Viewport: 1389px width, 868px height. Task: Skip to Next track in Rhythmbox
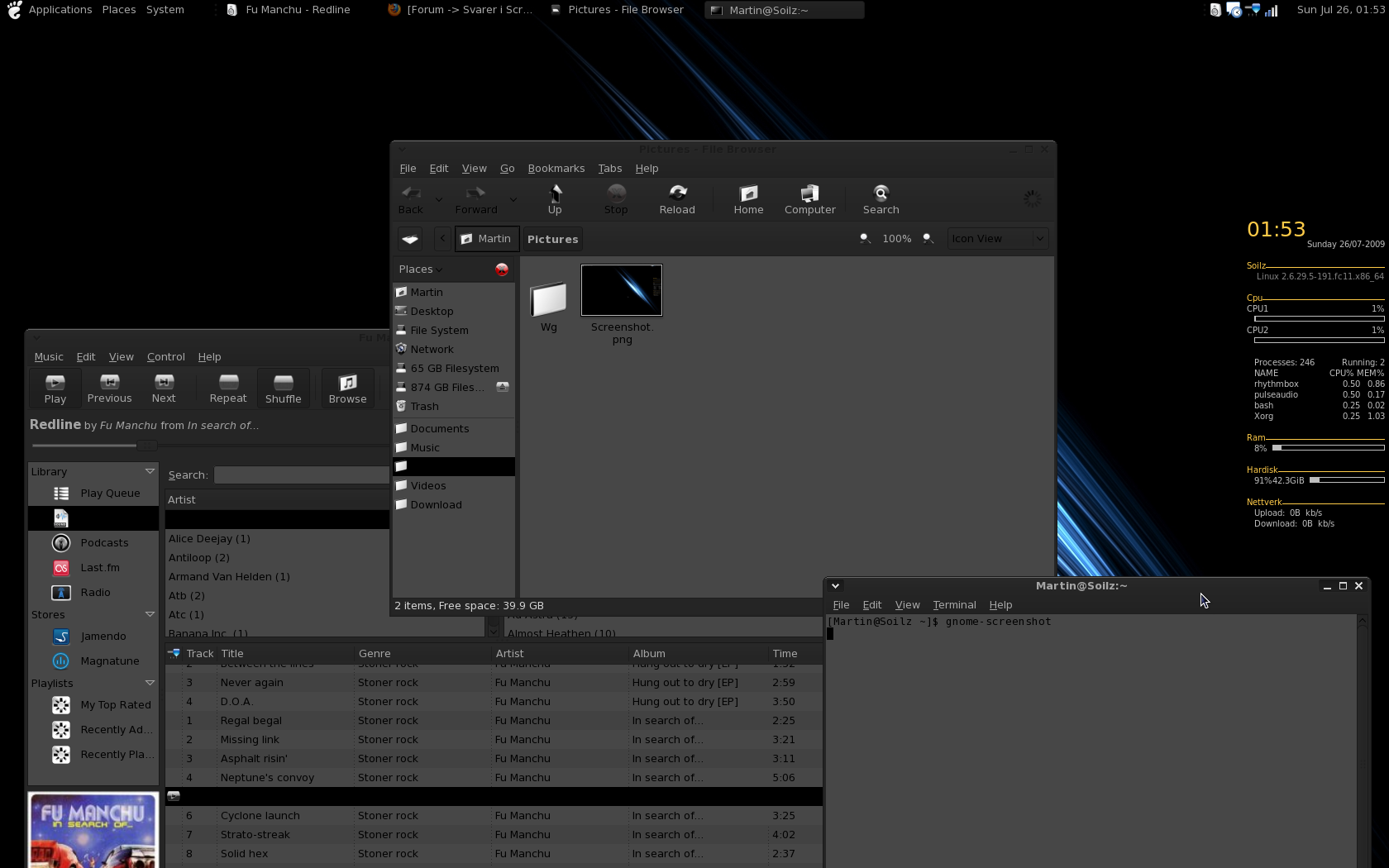[164, 388]
